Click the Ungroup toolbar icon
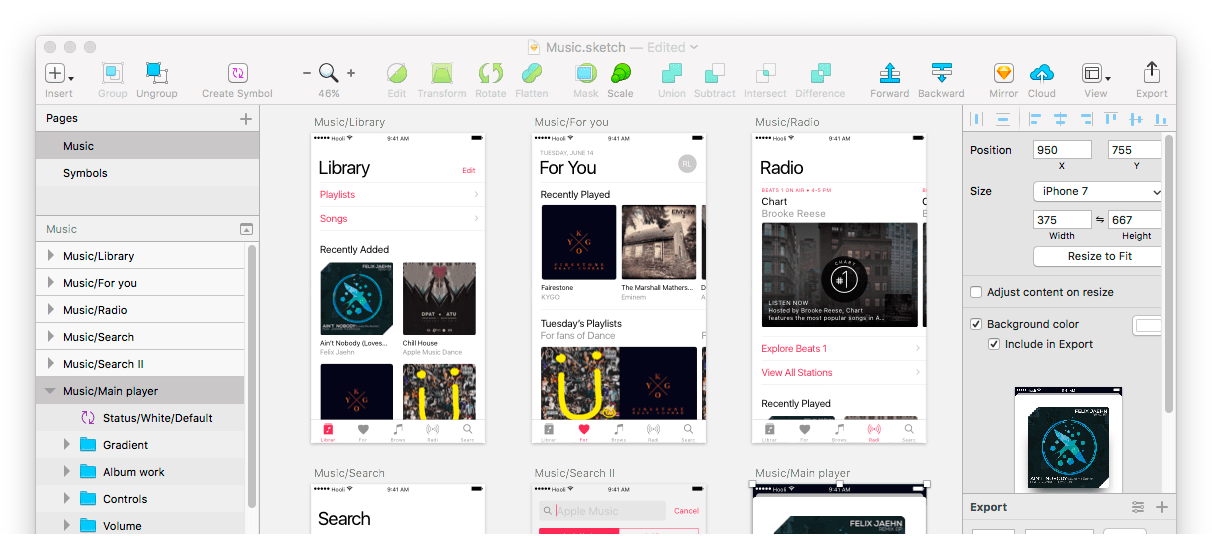 (156, 73)
